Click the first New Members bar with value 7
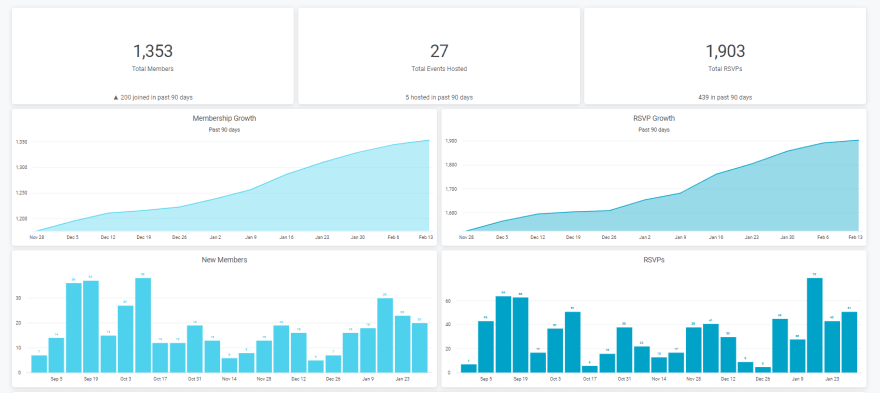The height and width of the screenshot is (393, 880). [39, 364]
